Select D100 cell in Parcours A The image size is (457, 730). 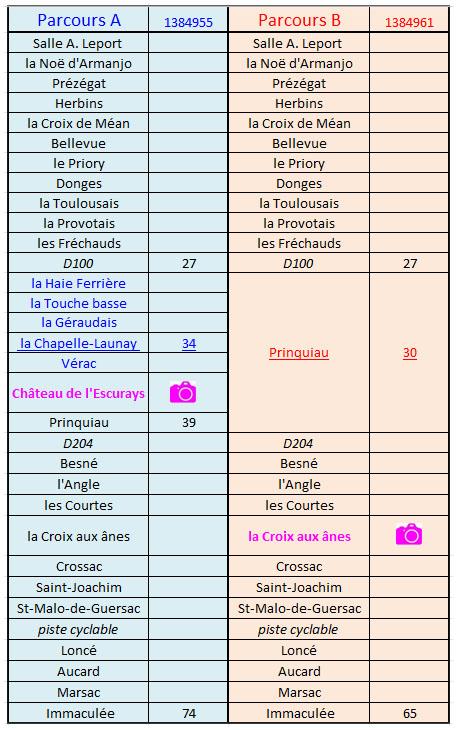pyautogui.click(x=79, y=263)
